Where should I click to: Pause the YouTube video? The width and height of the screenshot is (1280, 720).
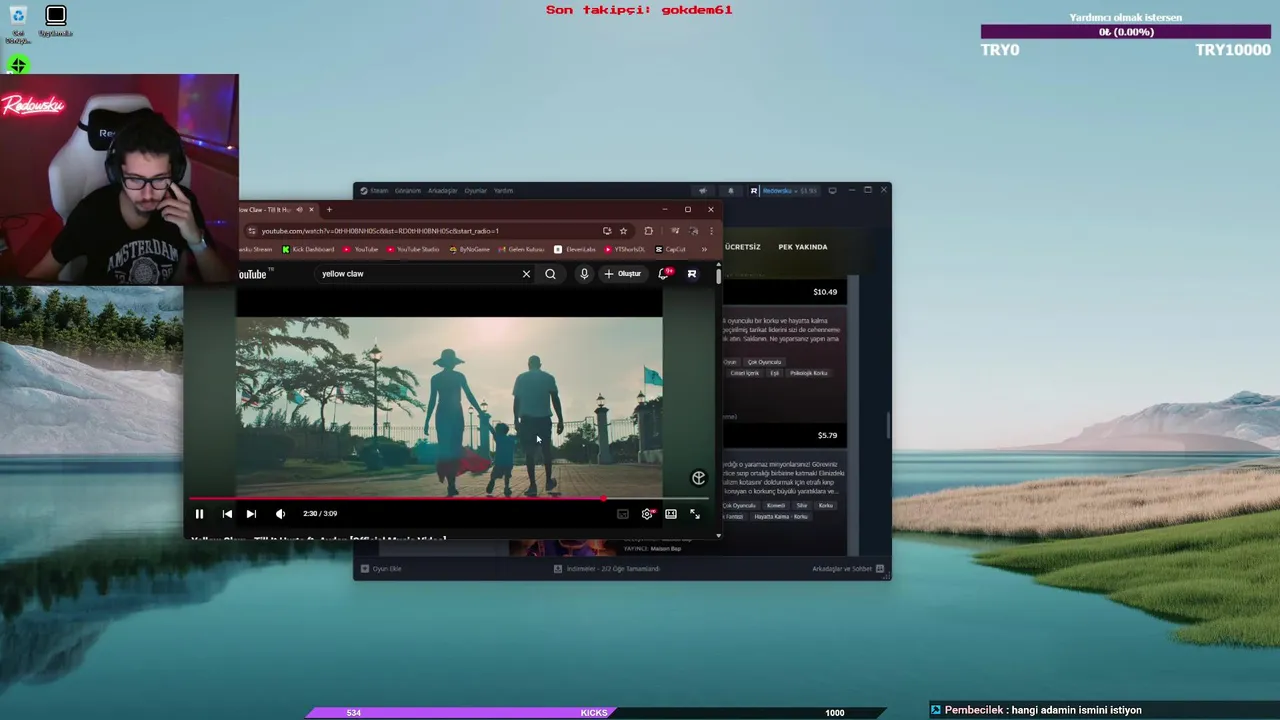pos(199,514)
